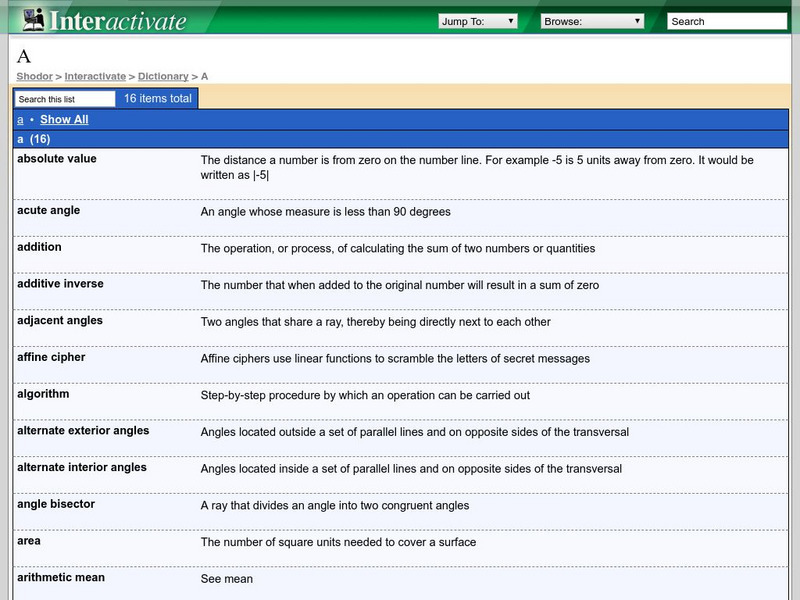Click the Interactivate logo icon
This screenshot has height=600, width=800.
[x=34, y=20]
